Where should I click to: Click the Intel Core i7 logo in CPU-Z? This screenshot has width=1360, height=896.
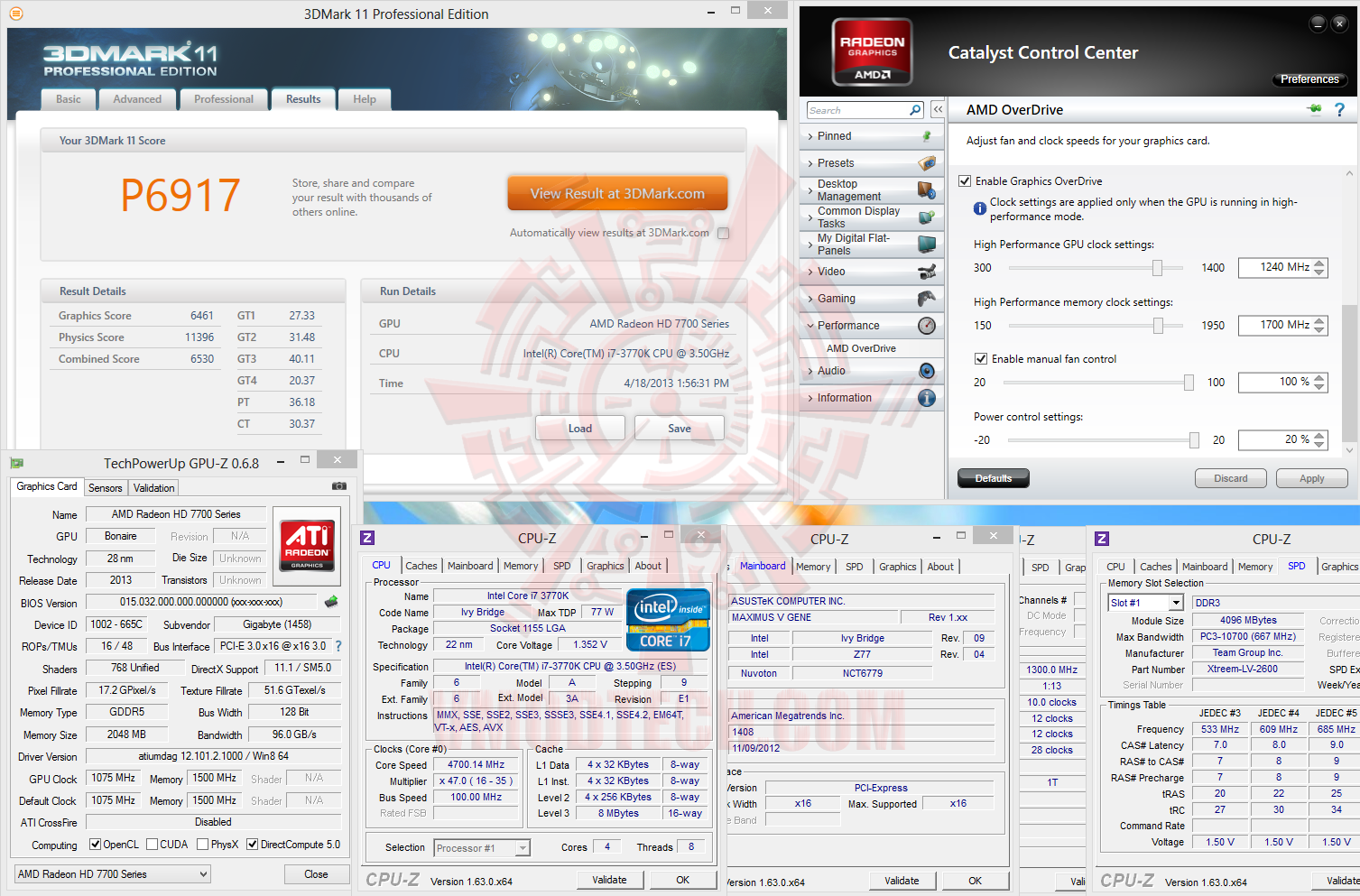[x=668, y=620]
